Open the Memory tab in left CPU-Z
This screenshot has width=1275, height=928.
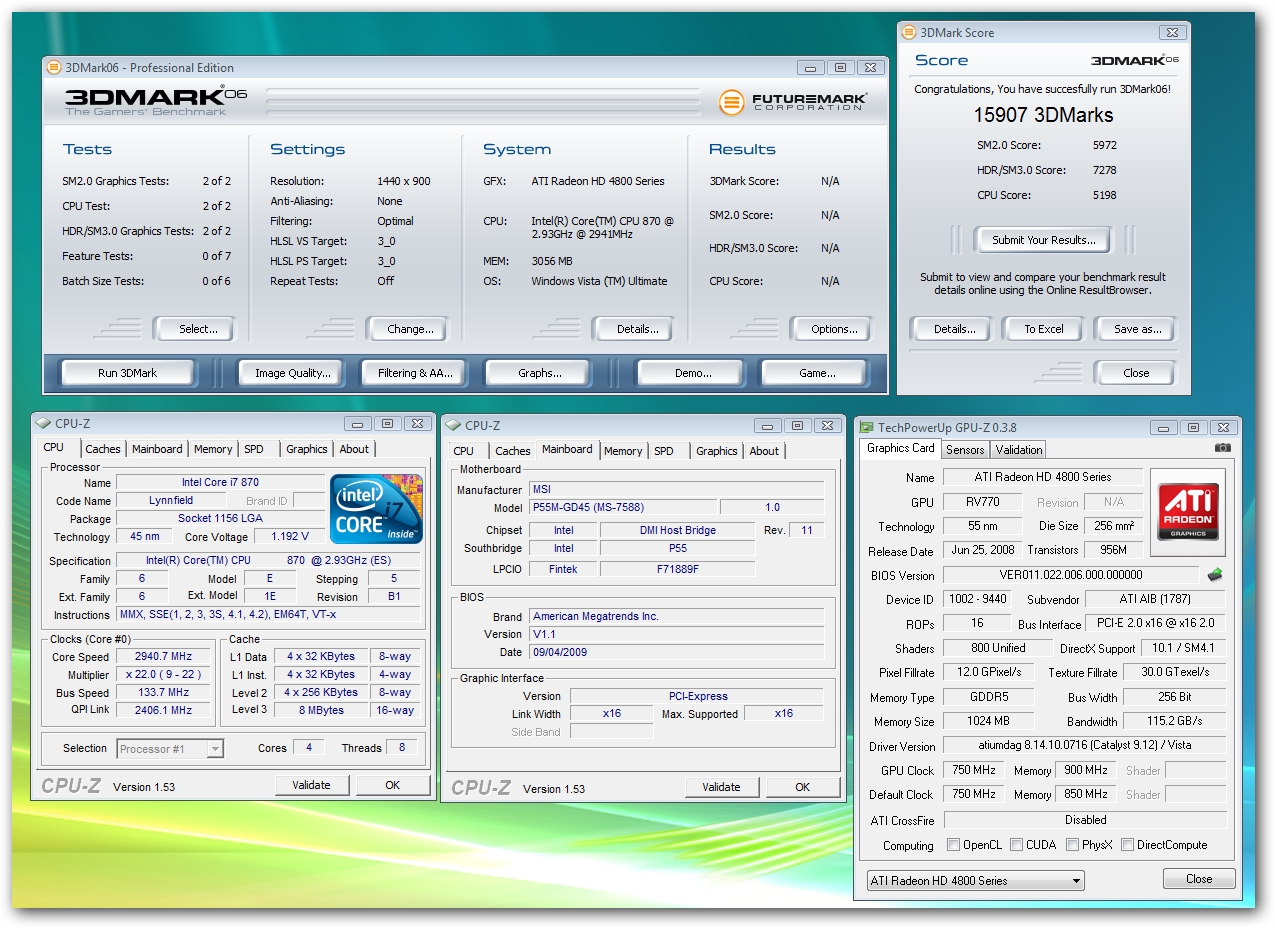click(x=213, y=450)
